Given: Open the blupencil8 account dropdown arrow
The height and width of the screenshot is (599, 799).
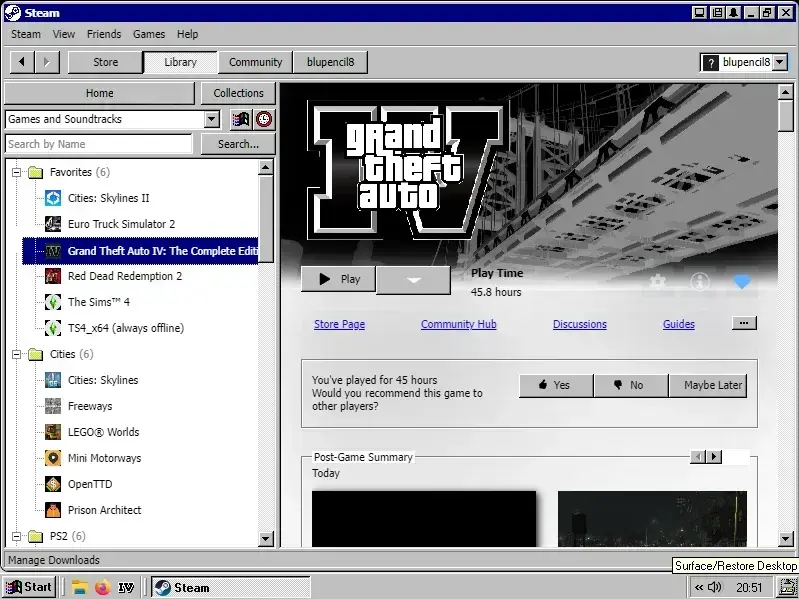Looking at the screenshot, I should pyautogui.click(x=780, y=62).
